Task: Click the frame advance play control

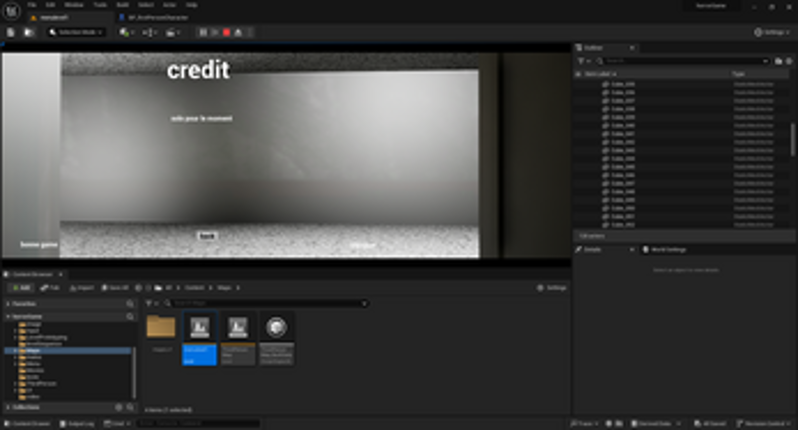Action: (215, 32)
